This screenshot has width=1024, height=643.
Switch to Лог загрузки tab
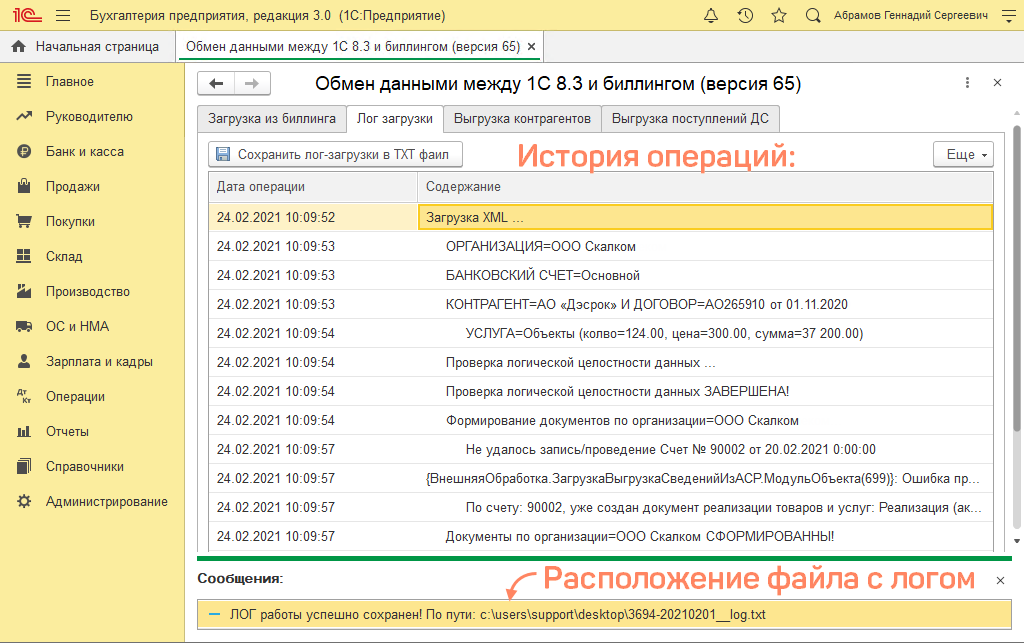394,119
